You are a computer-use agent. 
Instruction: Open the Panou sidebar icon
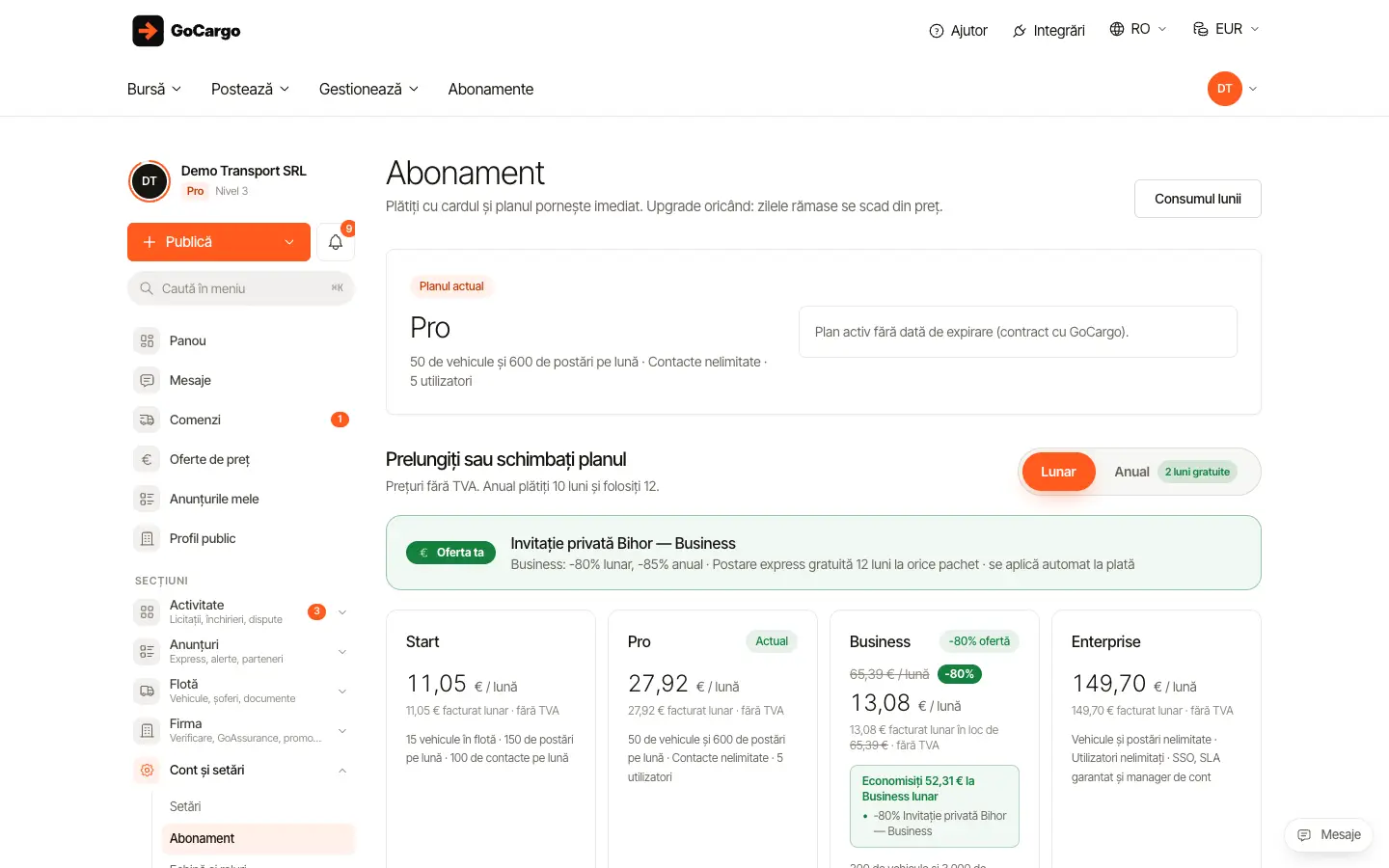pyautogui.click(x=147, y=340)
